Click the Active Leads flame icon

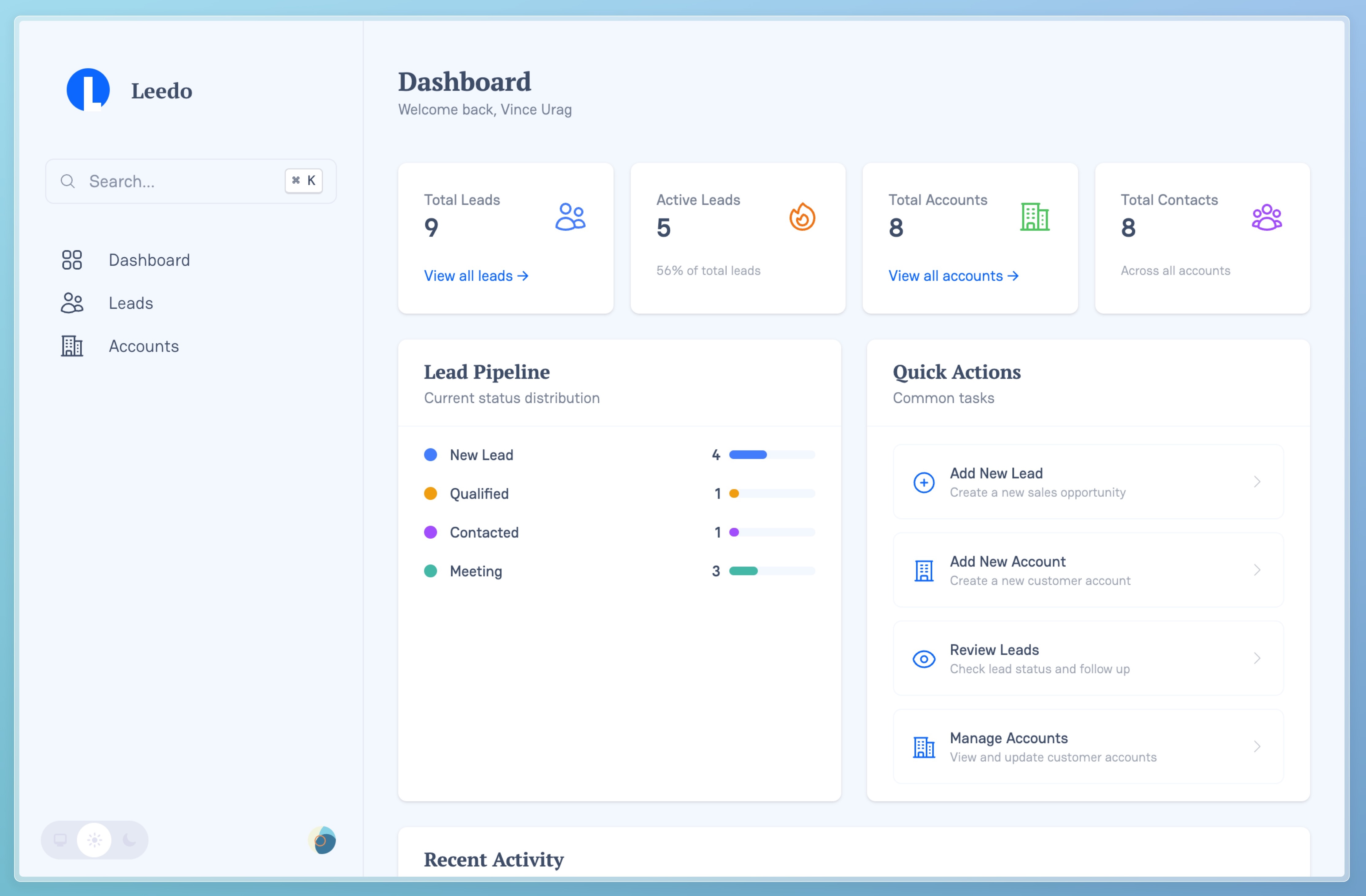tap(802, 217)
